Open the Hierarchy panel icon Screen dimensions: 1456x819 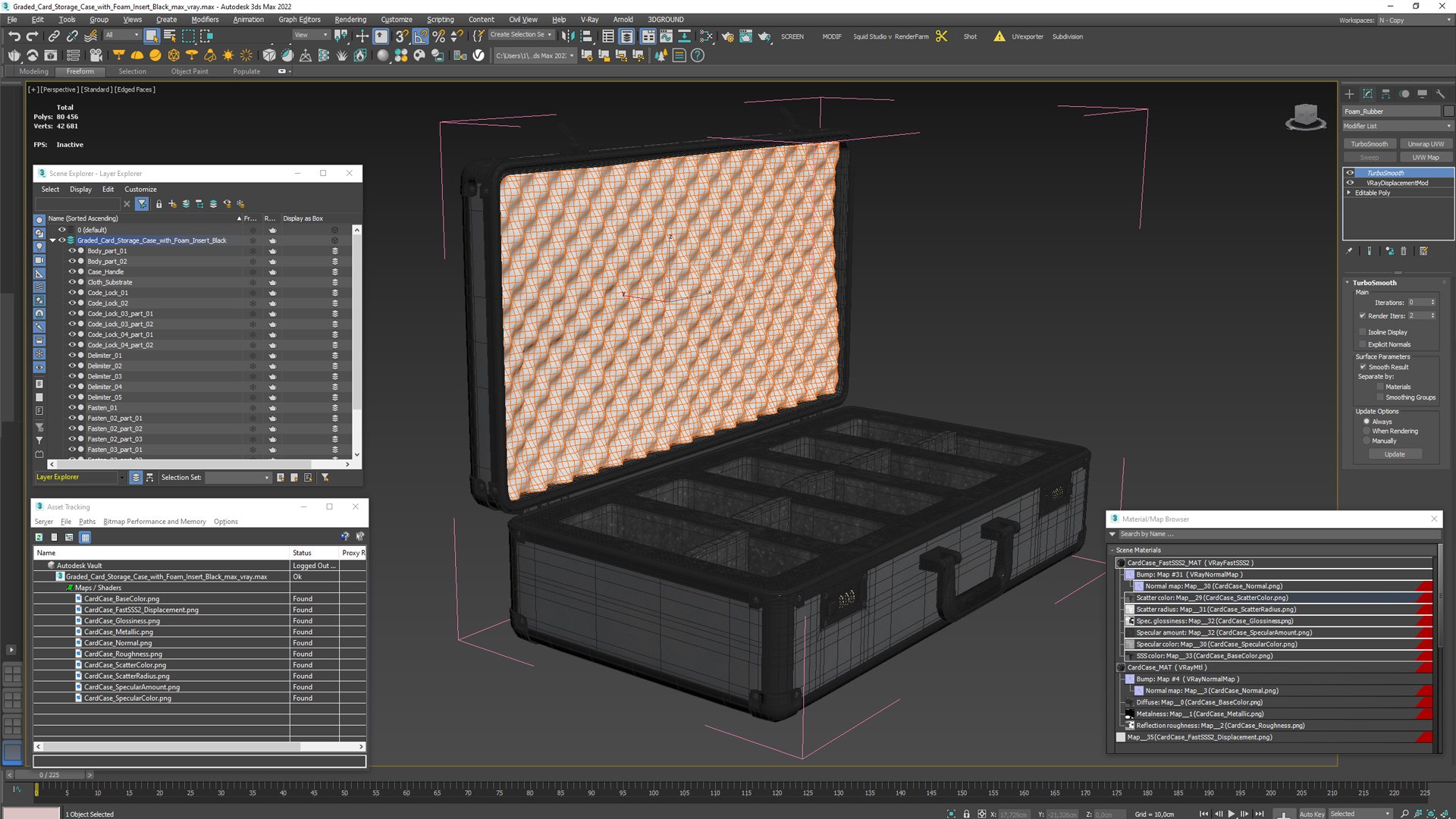1385,94
